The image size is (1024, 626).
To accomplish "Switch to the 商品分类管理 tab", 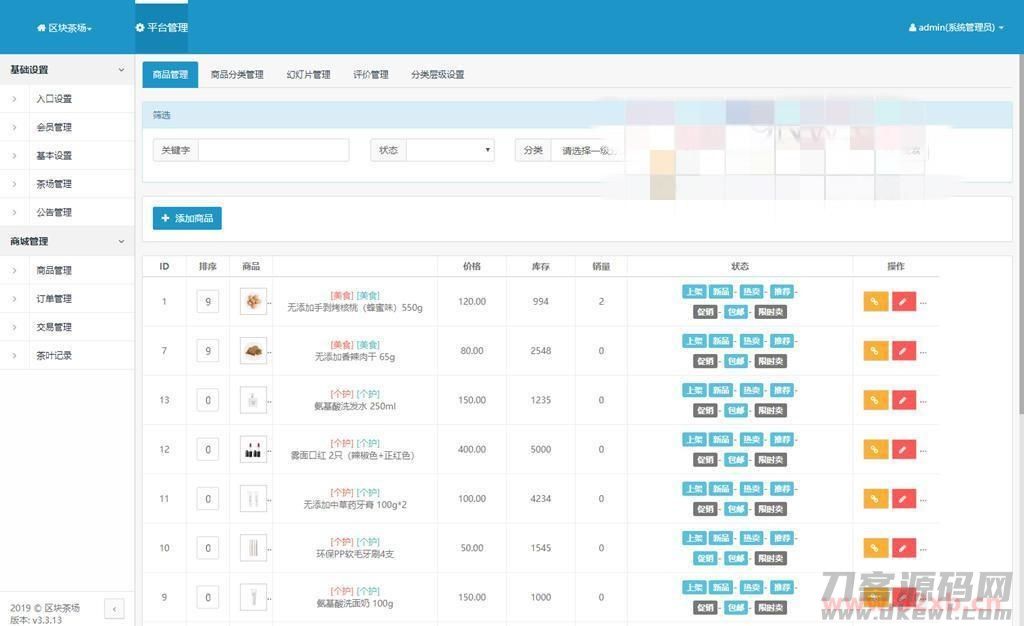I will [239, 74].
